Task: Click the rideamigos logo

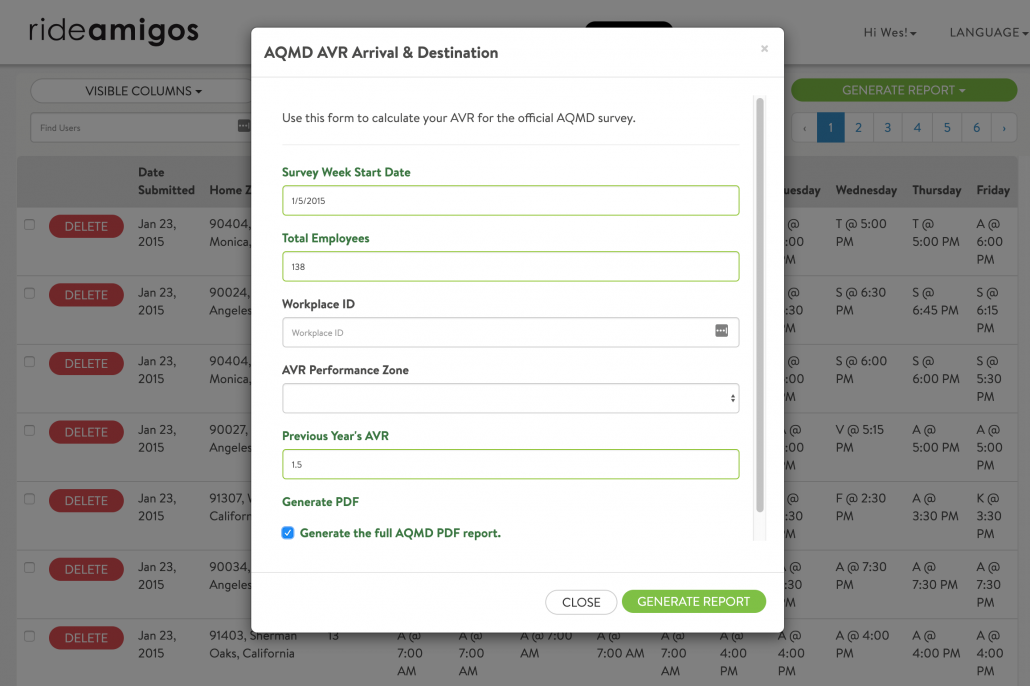Action: [114, 30]
